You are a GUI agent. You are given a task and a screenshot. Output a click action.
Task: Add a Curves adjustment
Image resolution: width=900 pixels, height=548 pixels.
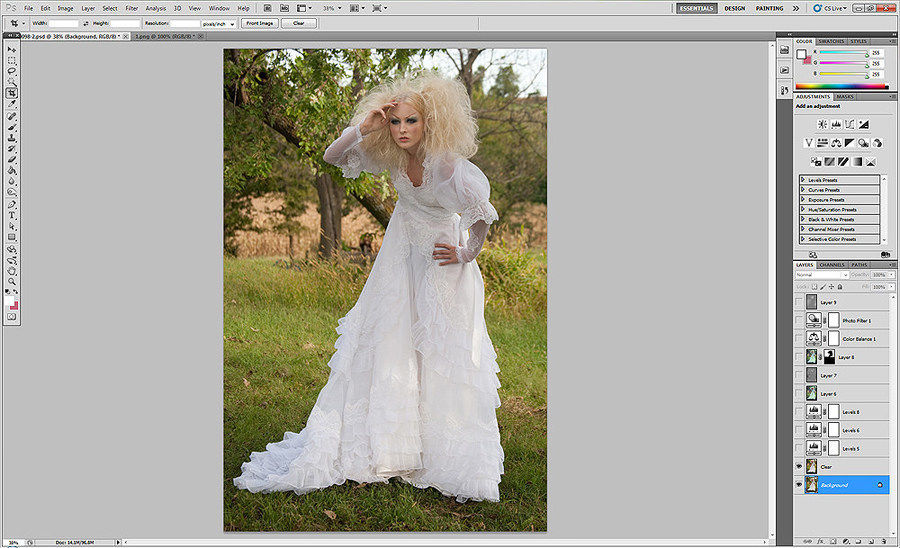(850, 124)
